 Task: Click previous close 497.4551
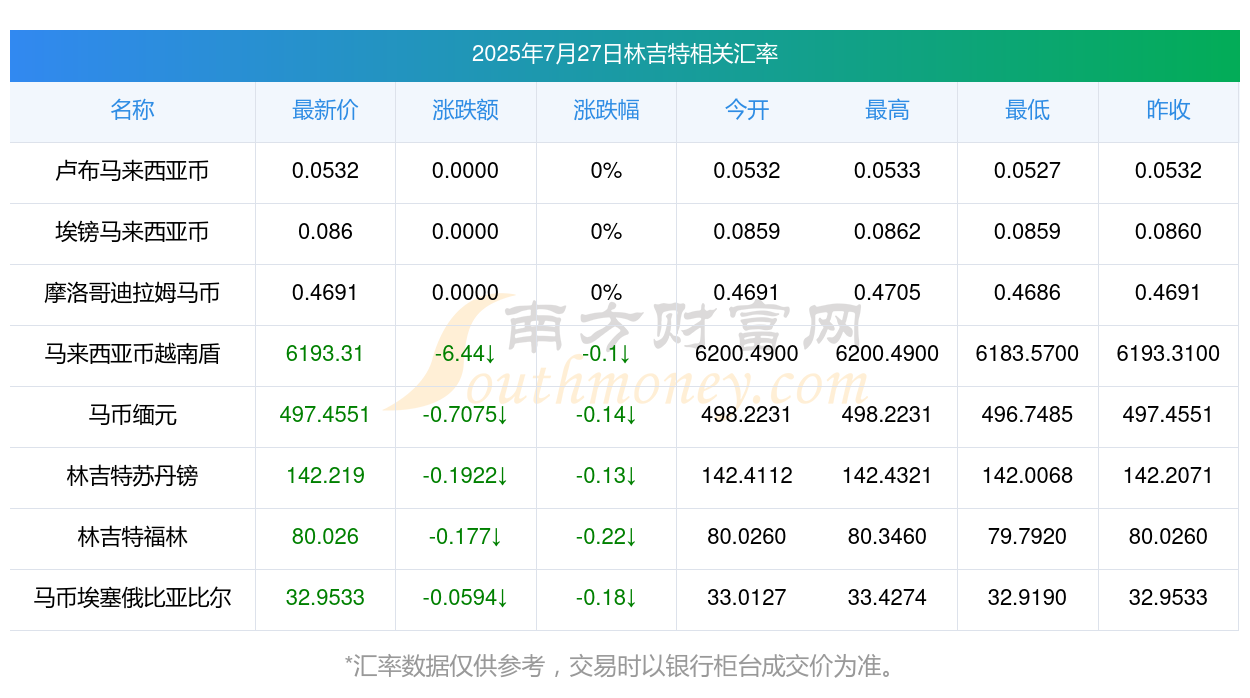1168,415
